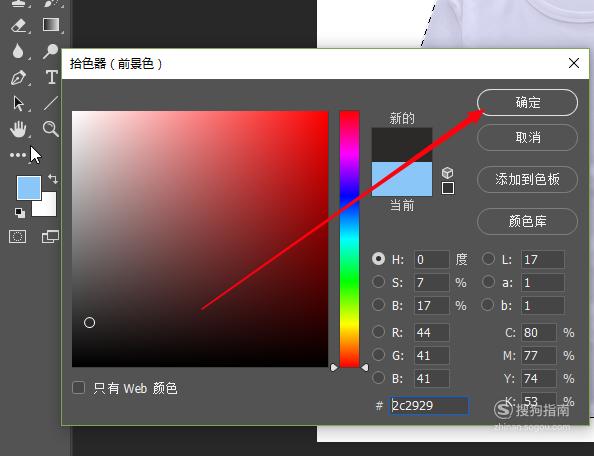Click the HSB B value field showing 17
This screenshot has width=594, height=456.
(x=432, y=305)
